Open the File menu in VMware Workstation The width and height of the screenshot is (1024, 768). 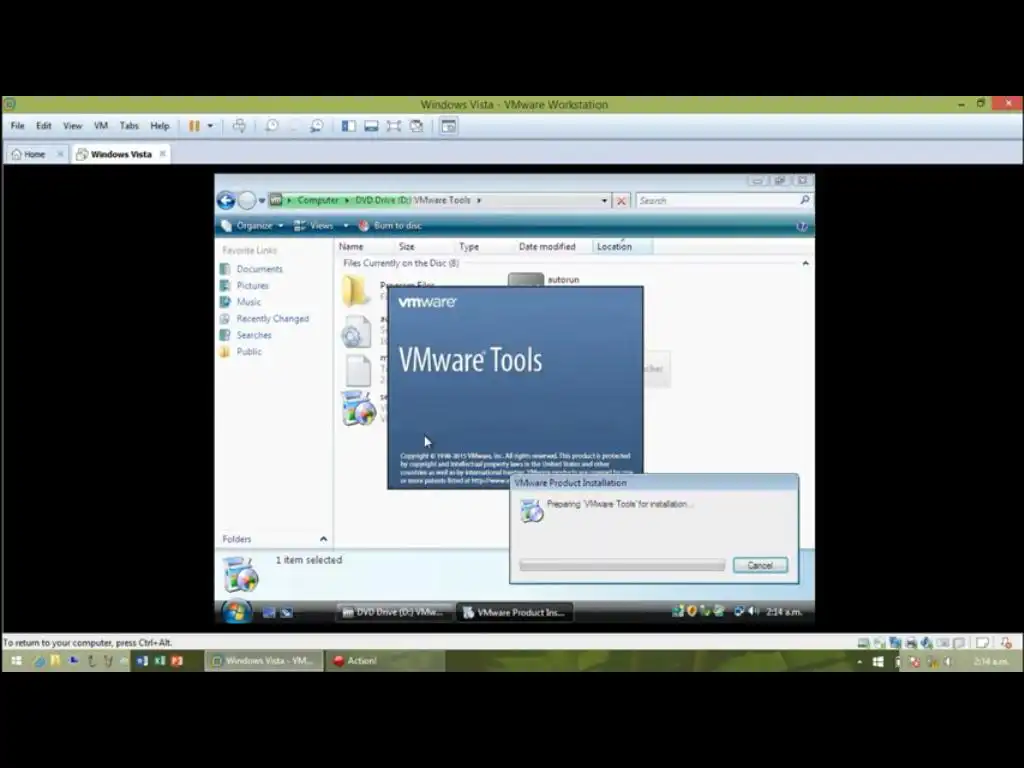18,125
